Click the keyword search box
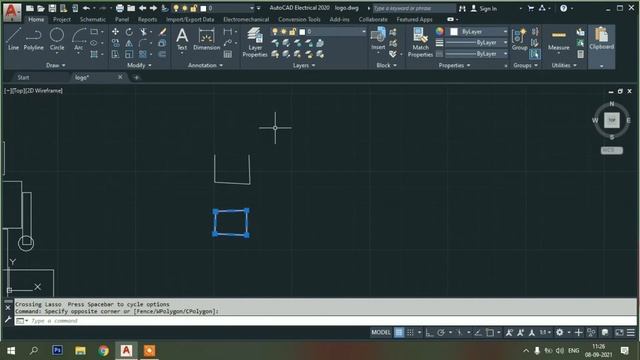This screenshot has height=360, width=640. 414,8
